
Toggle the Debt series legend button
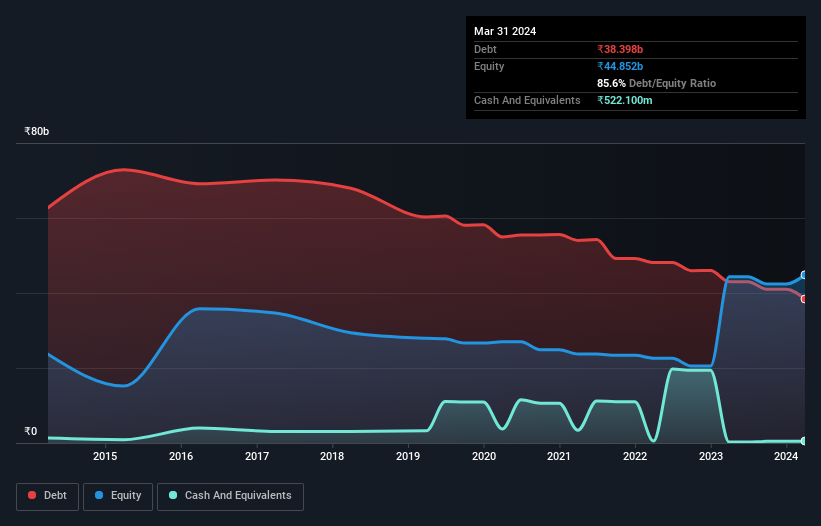(x=47, y=496)
